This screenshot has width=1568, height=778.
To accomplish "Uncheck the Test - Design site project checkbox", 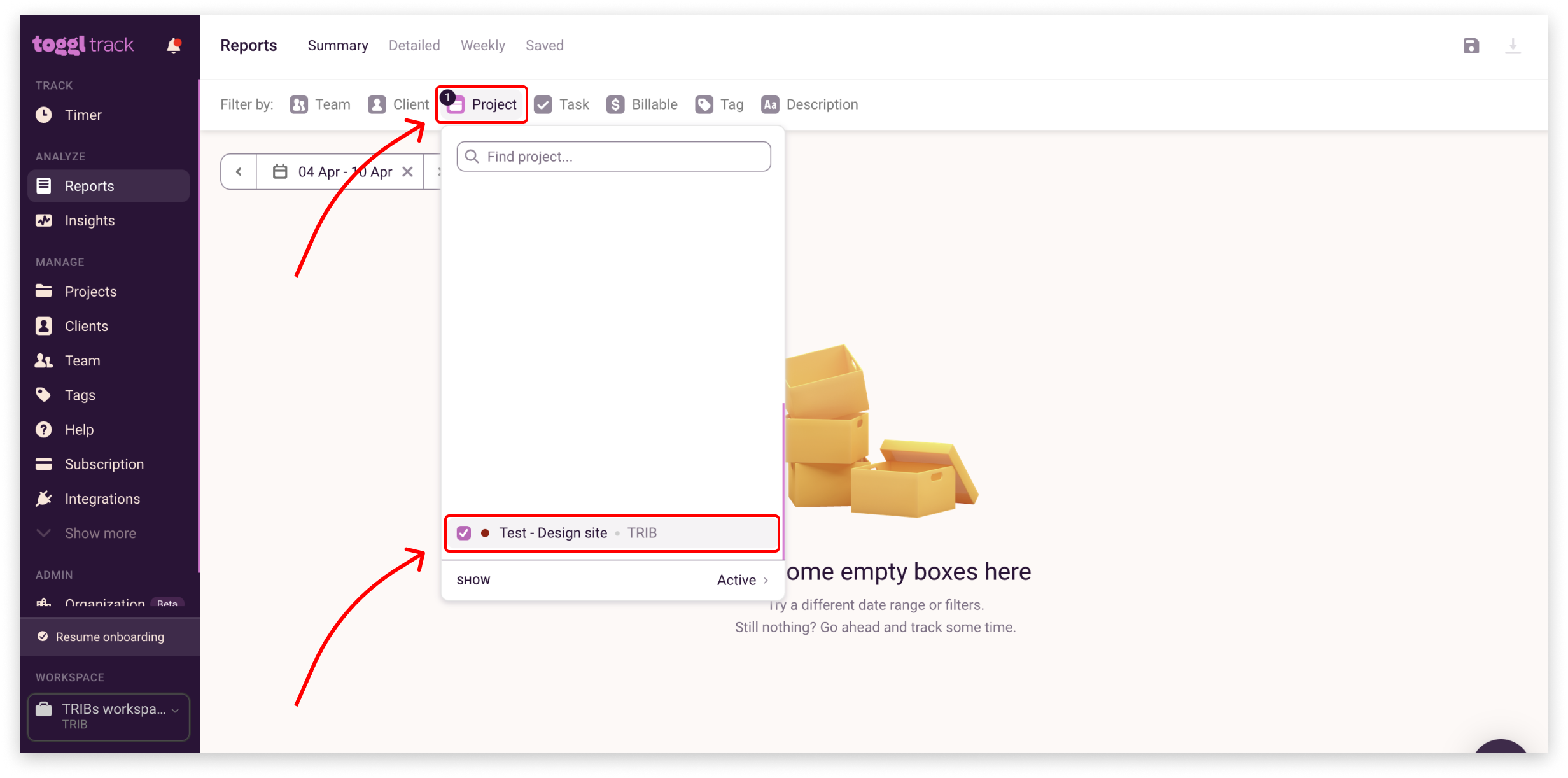I will (x=464, y=533).
